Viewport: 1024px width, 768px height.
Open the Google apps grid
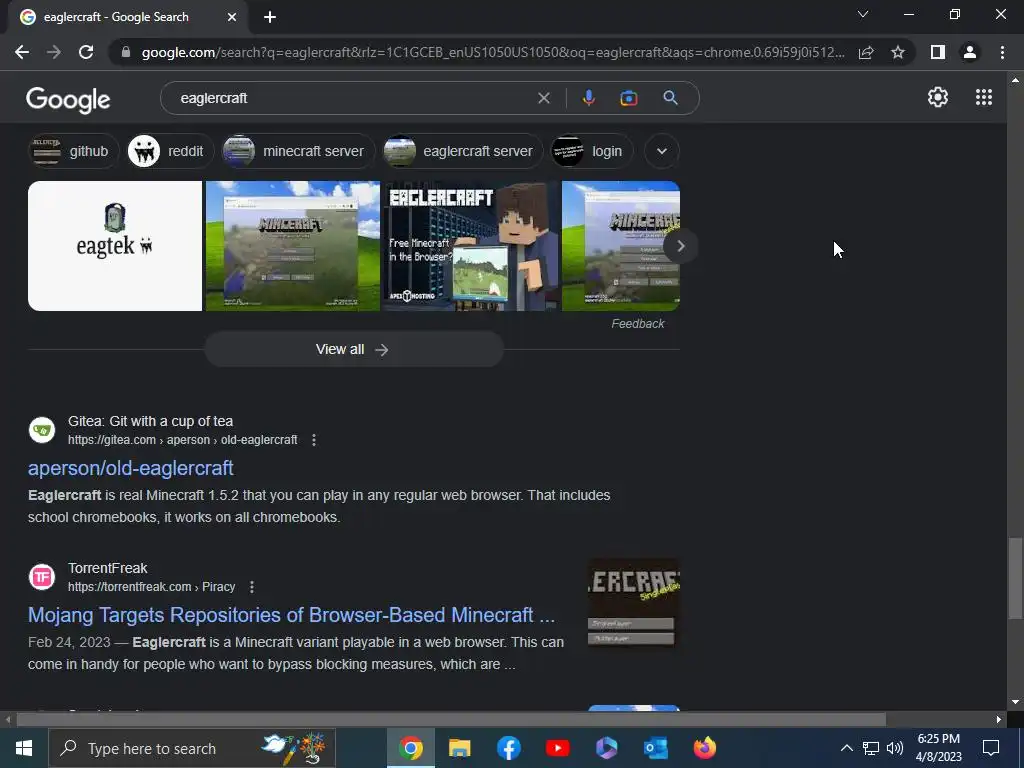click(x=984, y=97)
